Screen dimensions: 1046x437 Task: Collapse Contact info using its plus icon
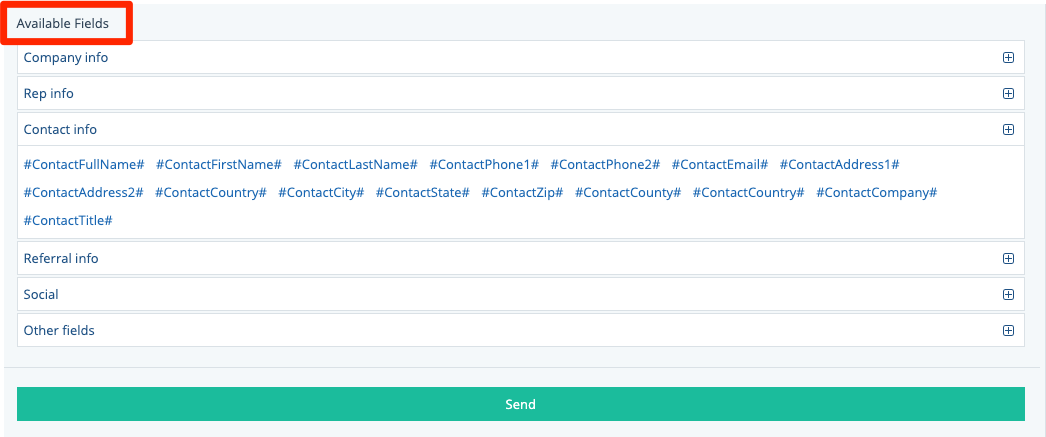(1008, 130)
